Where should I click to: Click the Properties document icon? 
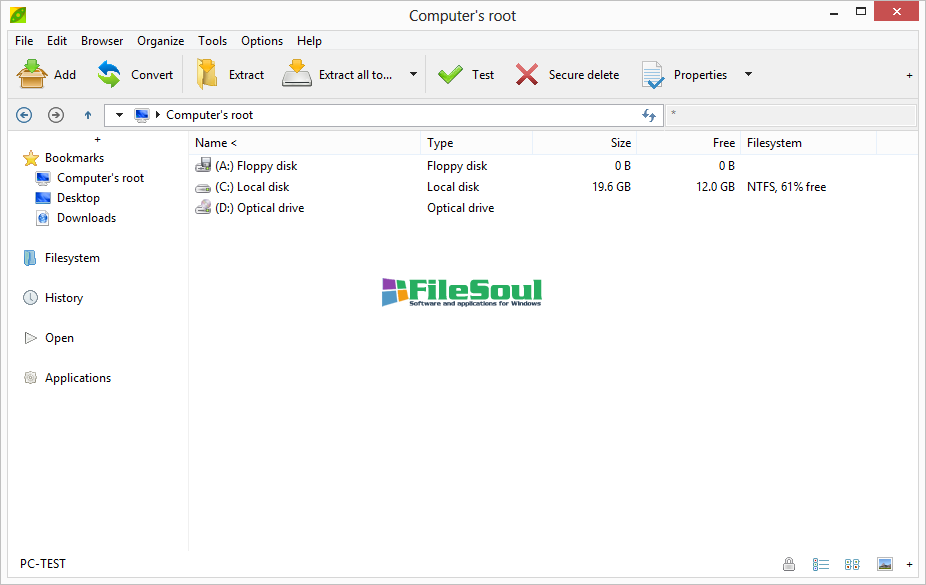653,75
